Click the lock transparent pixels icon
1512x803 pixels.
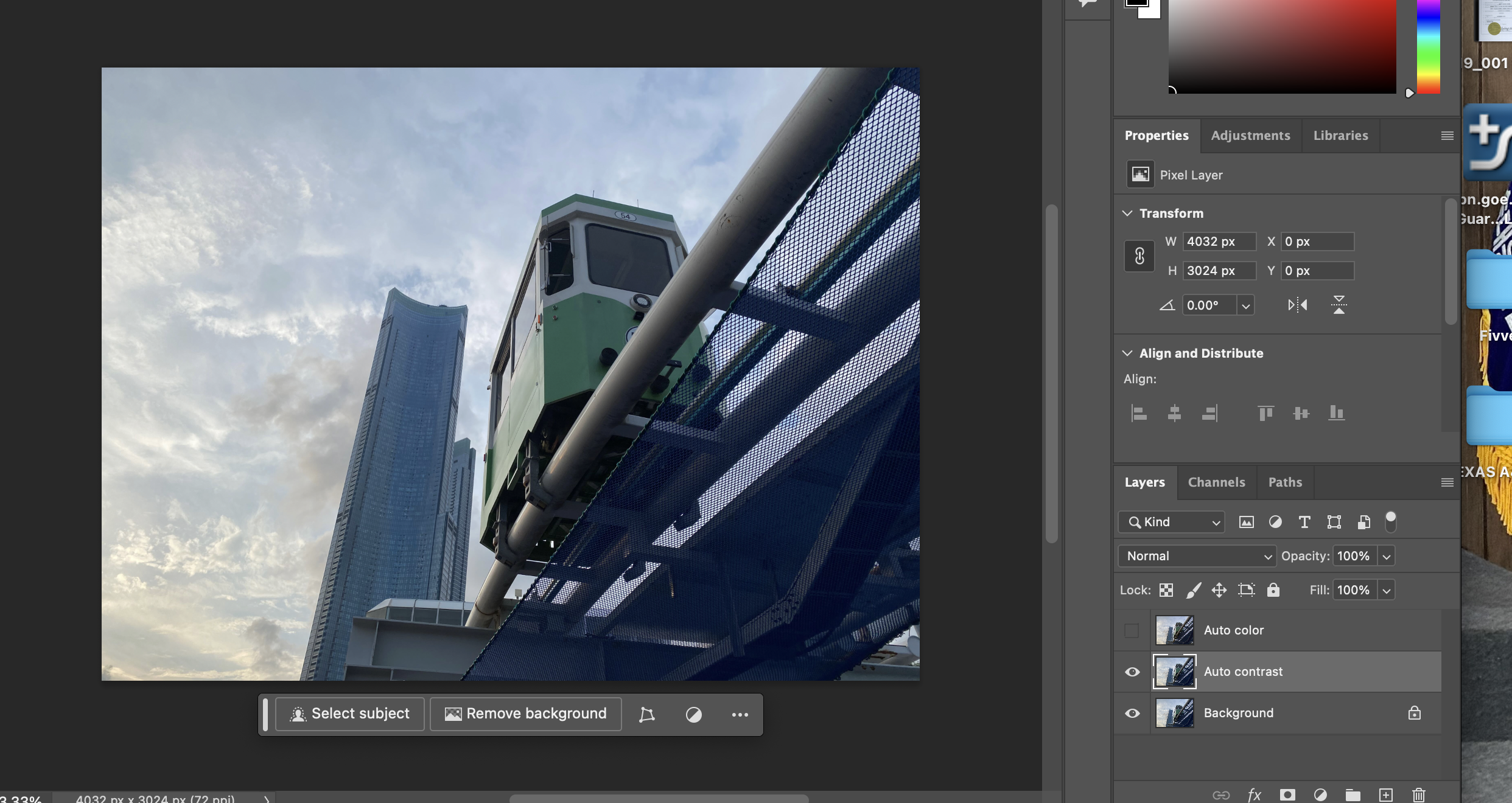[x=1166, y=590]
